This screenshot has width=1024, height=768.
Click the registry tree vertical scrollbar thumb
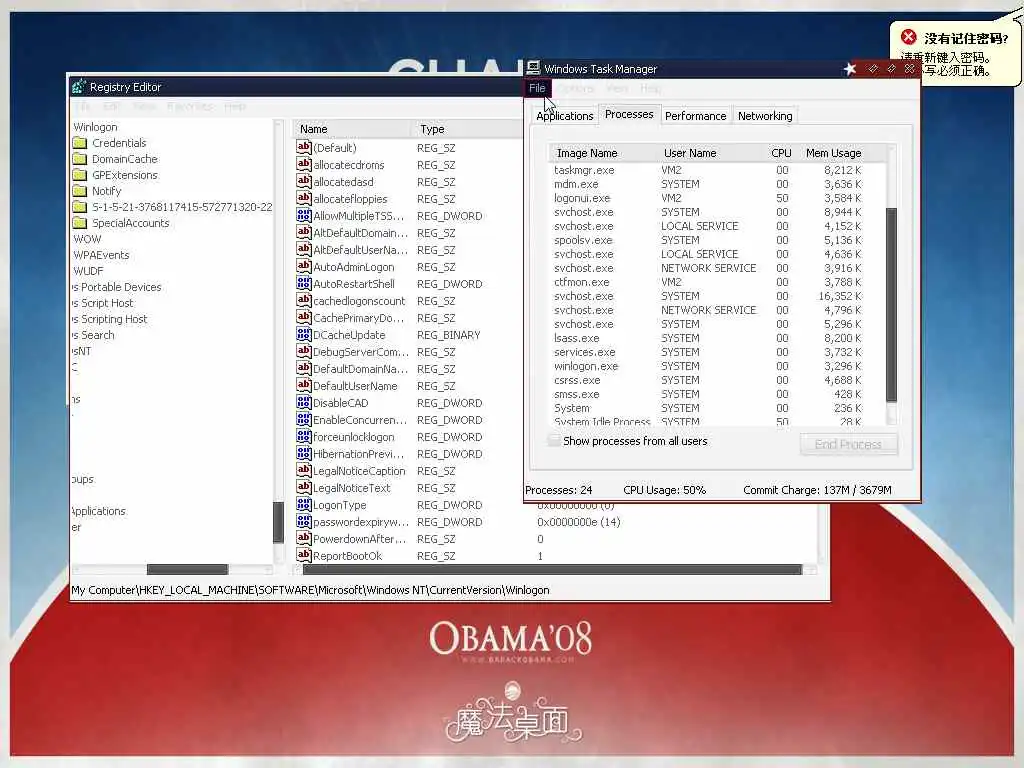point(278,522)
